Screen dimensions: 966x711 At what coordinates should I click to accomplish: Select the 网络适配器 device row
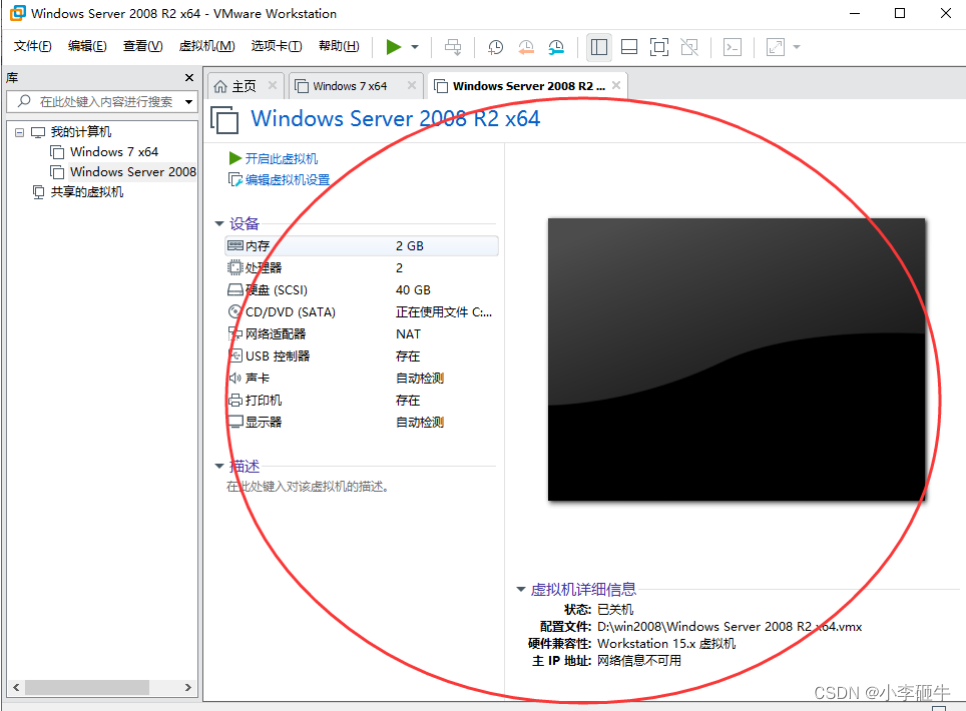tap(362, 334)
